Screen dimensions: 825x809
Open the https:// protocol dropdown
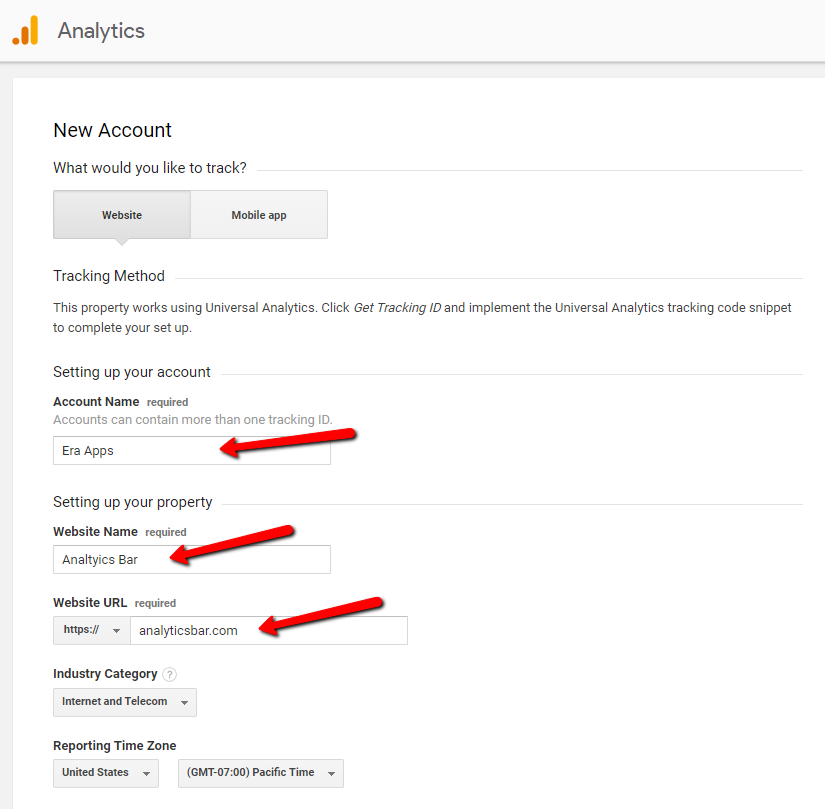[x=92, y=630]
